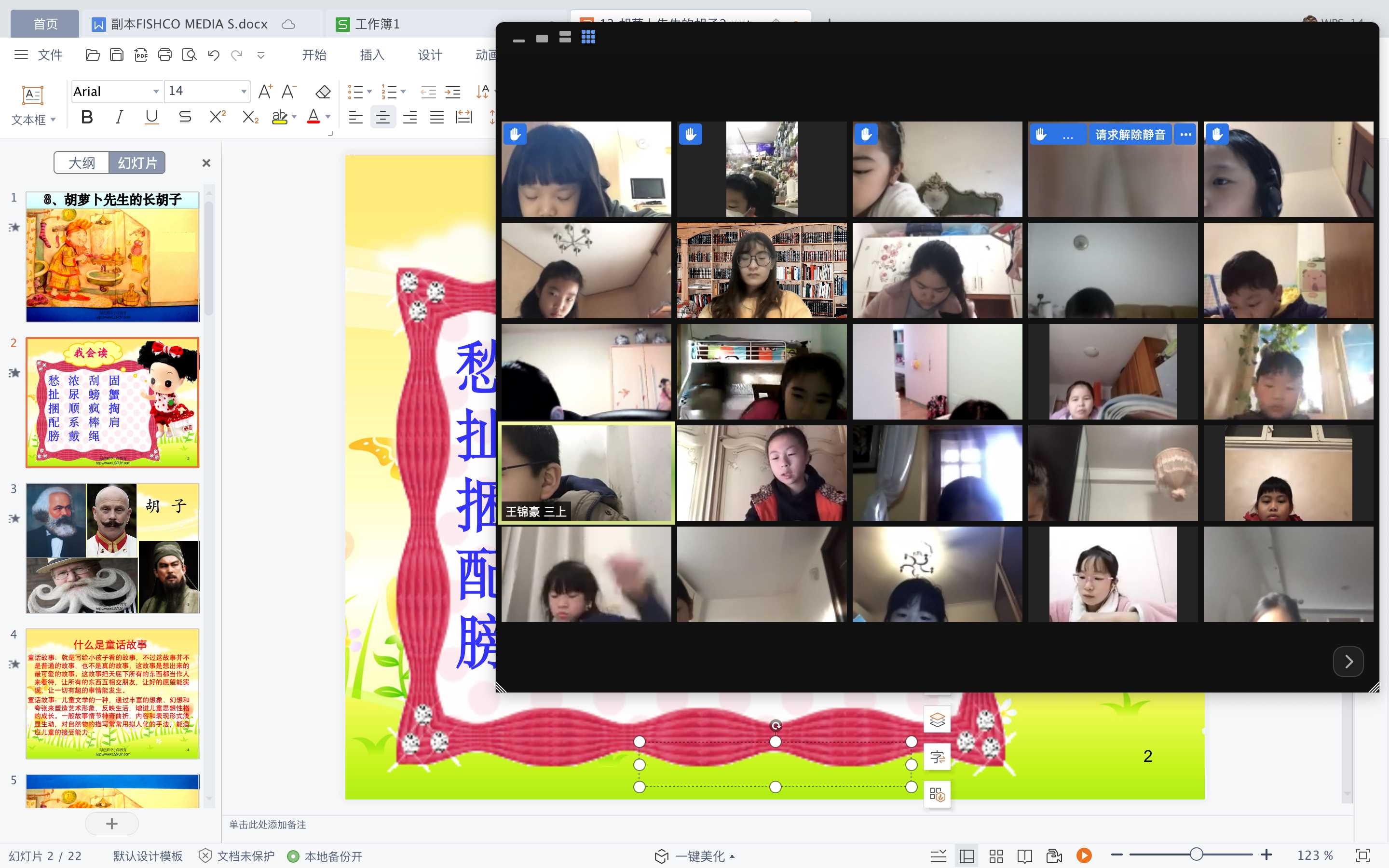Lower raised hand on first video tile
The height and width of the screenshot is (868, 1389).
pos(515,135)
